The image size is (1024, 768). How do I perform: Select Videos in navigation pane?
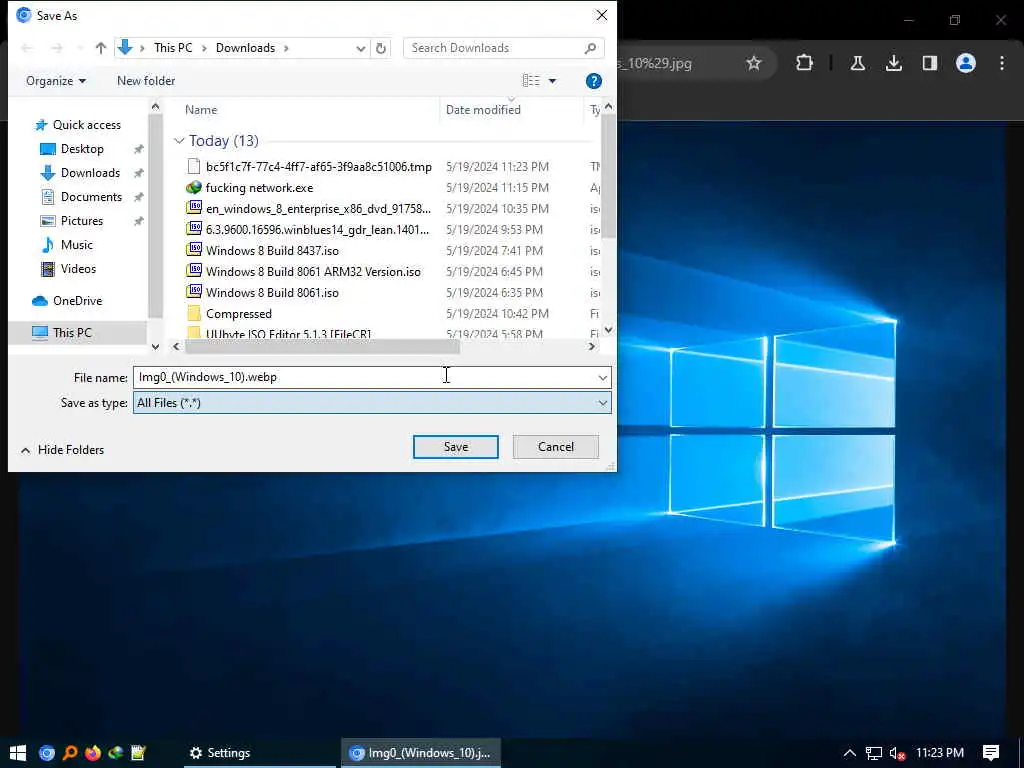[78, 268]
